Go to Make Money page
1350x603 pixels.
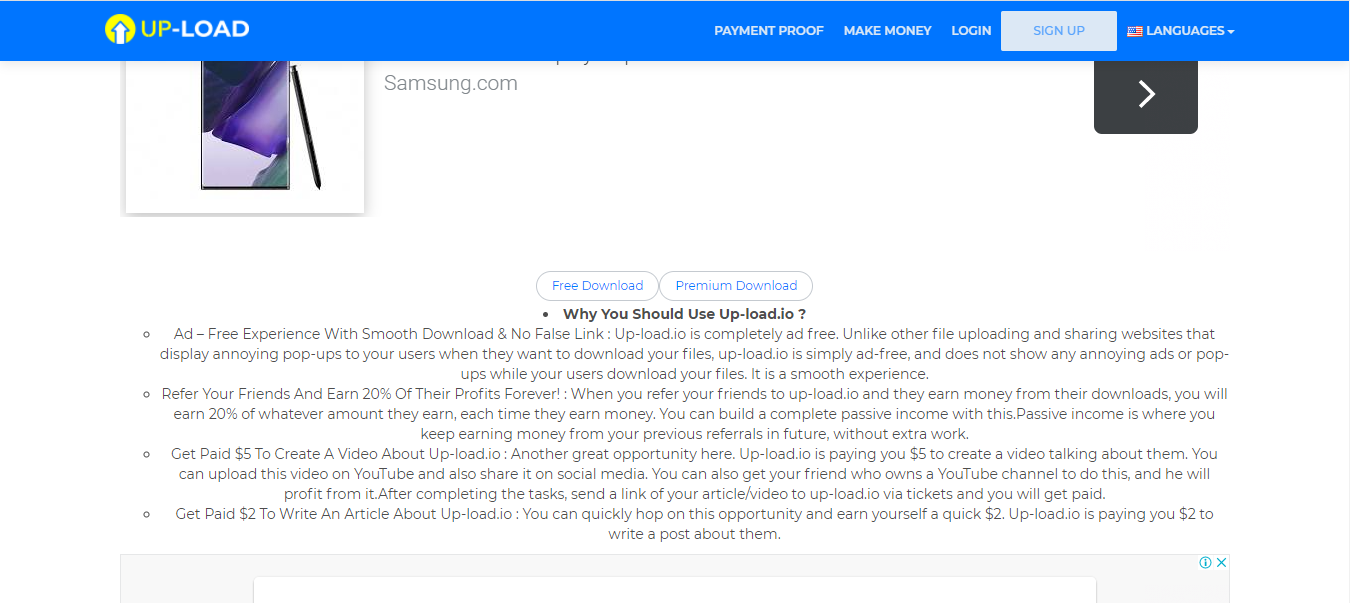tap(887, 31)
